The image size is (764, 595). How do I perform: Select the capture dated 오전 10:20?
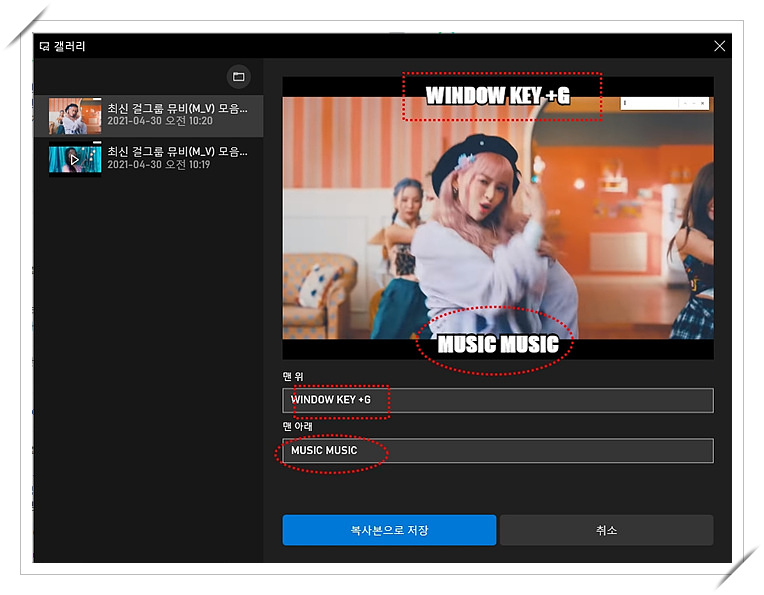[x=149, y=116]
